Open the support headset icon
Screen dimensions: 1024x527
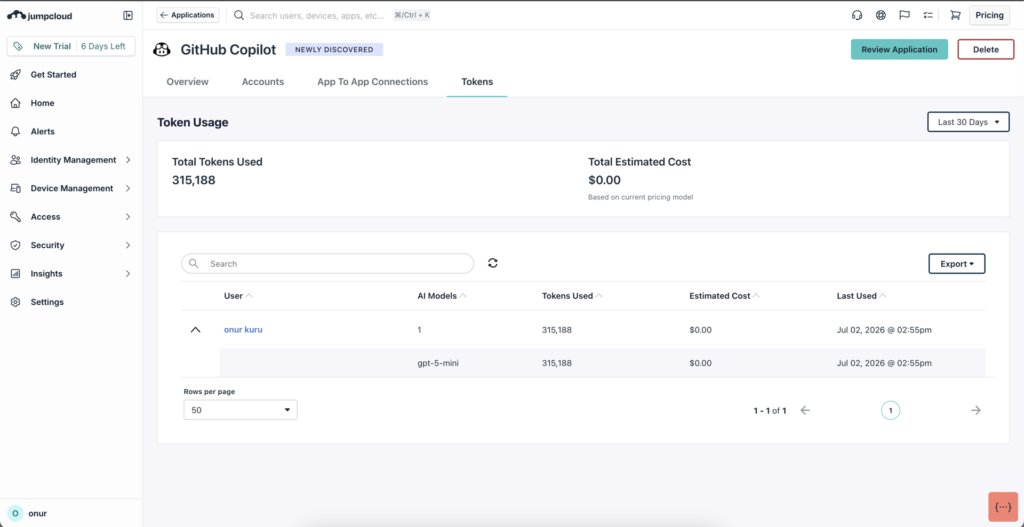[x=857, y=15]
